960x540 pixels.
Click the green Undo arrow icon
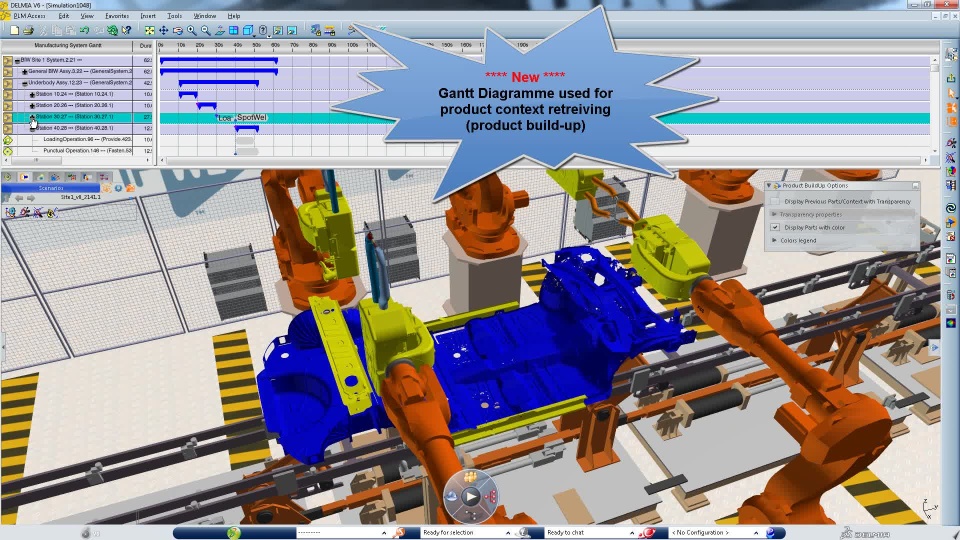(x=84, y=30)
